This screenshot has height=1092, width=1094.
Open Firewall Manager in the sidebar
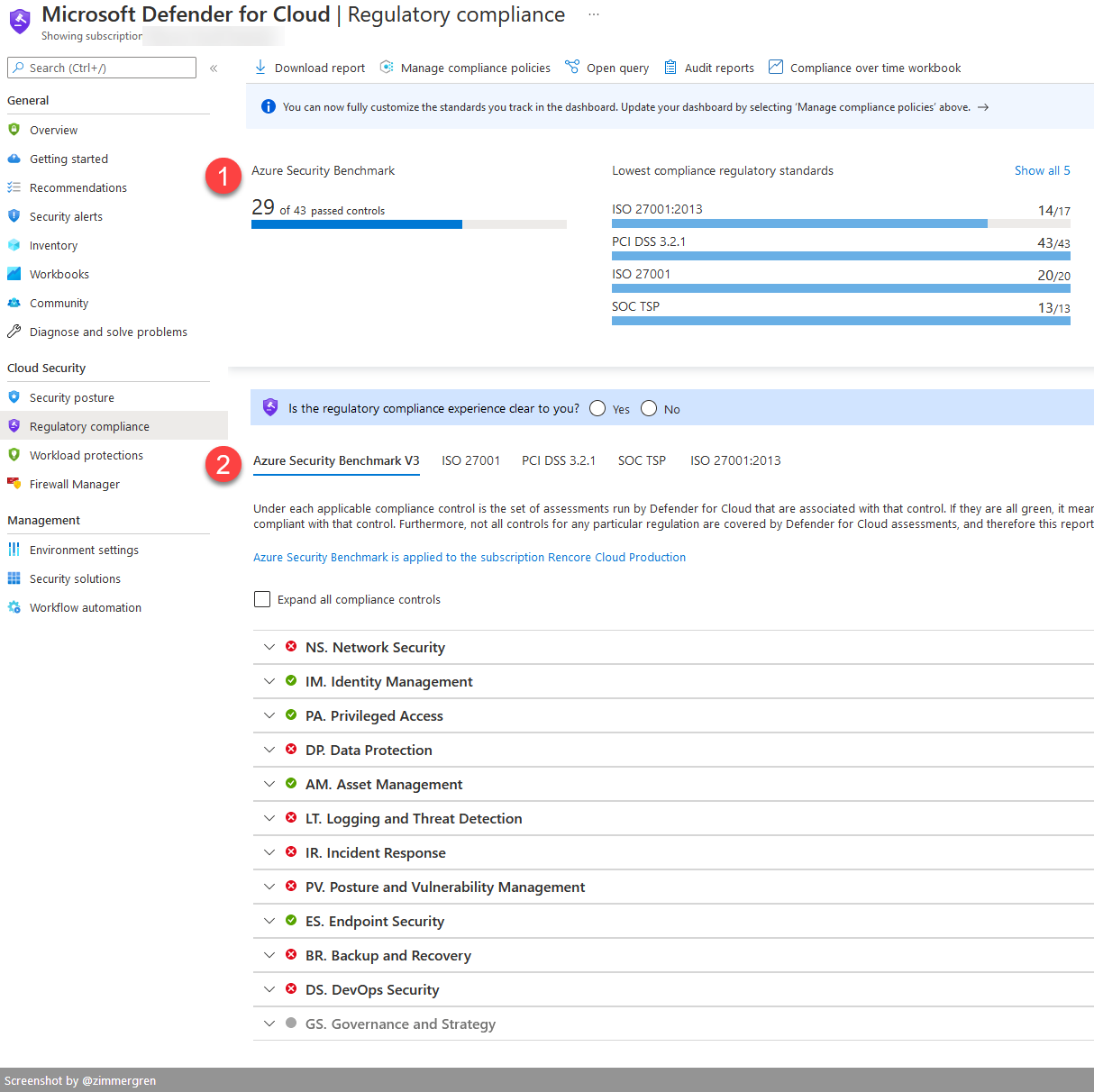[x=74, y=484]
